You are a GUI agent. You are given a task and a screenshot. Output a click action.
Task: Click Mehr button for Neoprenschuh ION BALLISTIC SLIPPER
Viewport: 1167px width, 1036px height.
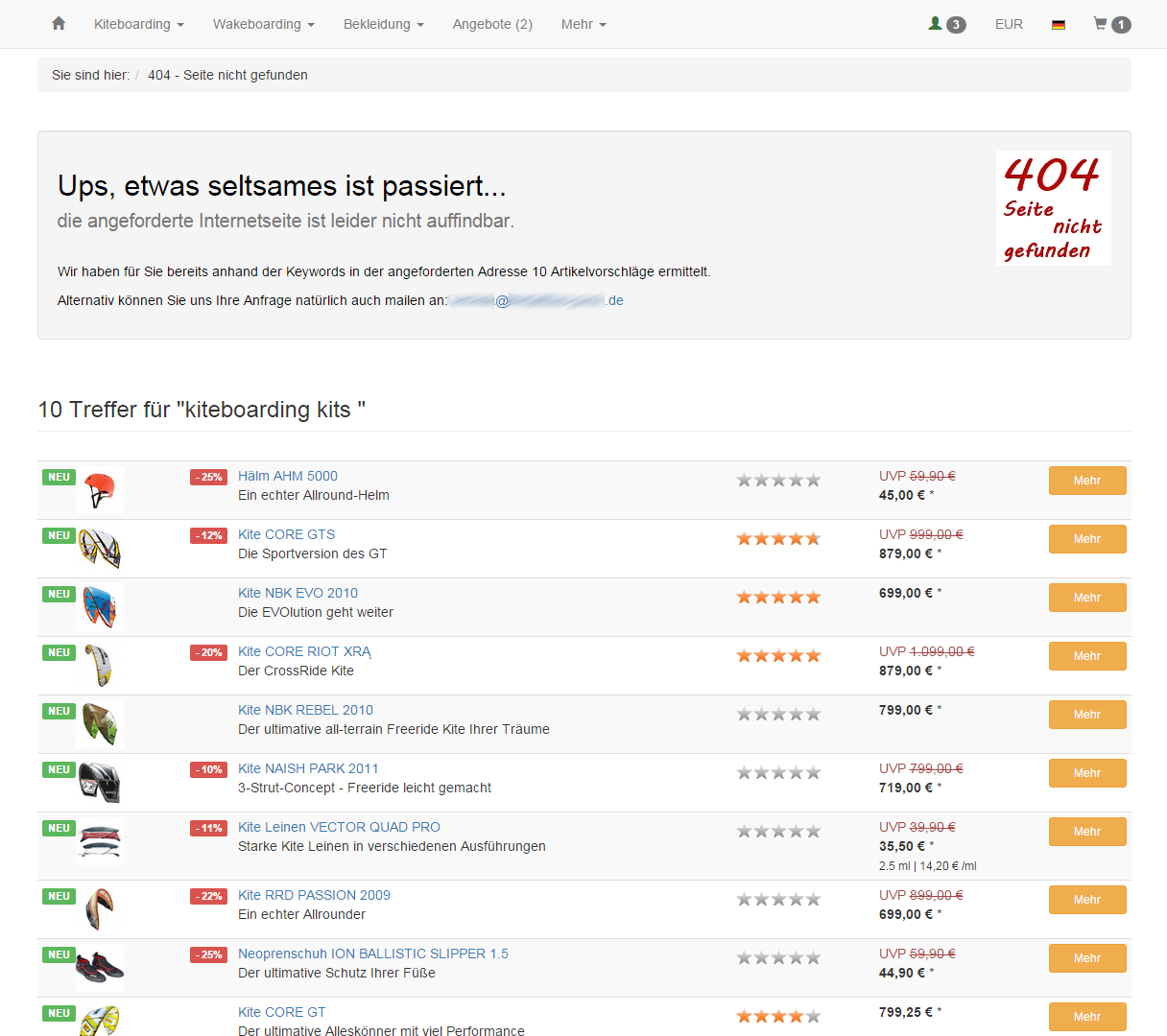point(1087,958)
